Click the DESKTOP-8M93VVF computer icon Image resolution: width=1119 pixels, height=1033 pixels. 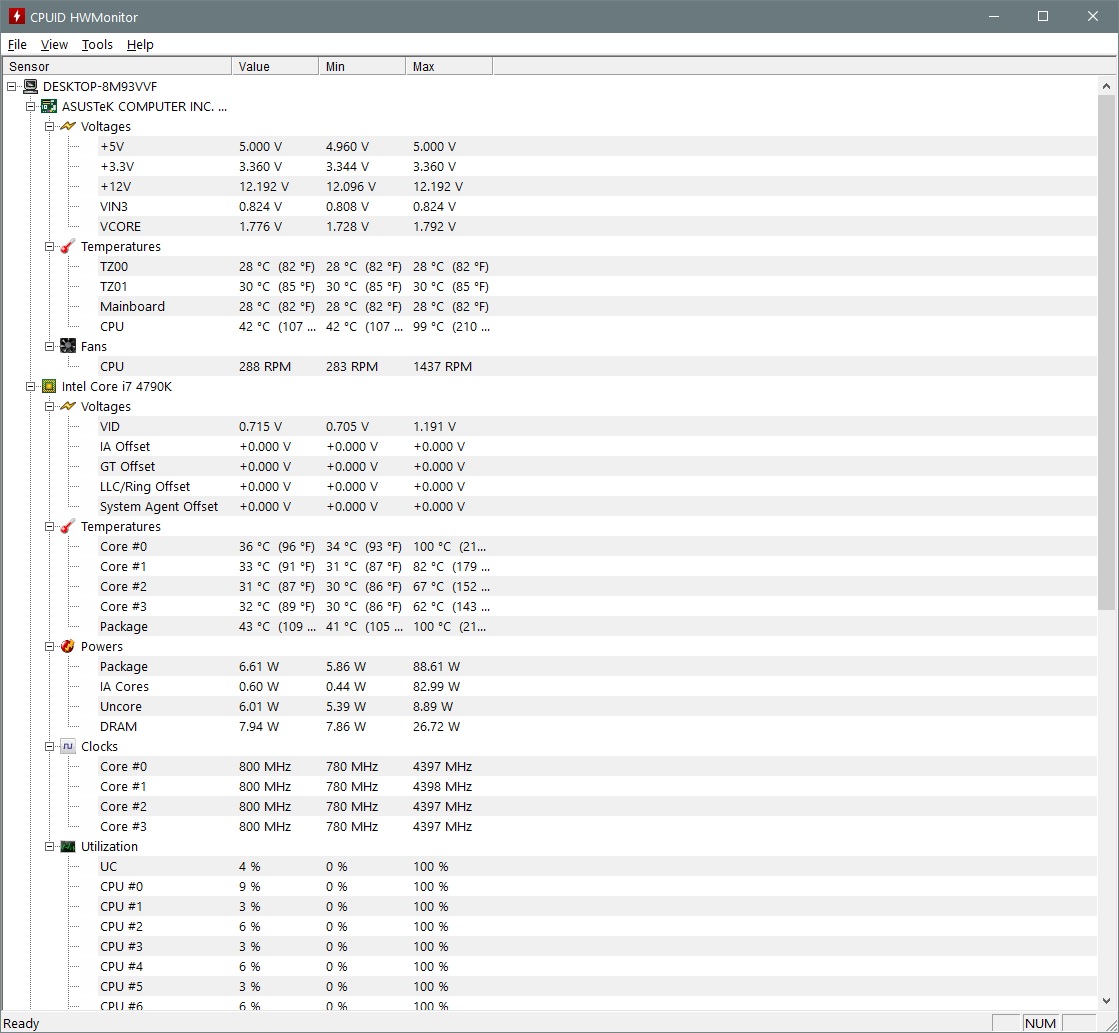click(30, 86)
